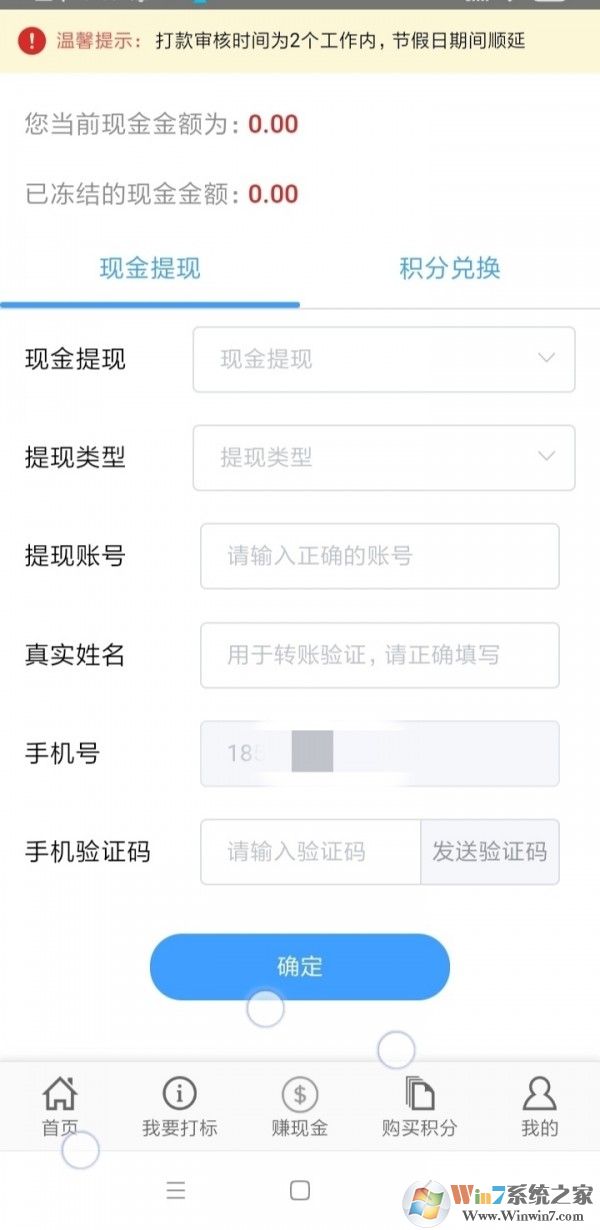The width and height of the screenshot is (600, 1230).
Task: Open the 现金提现 withdrawal method dropdown
Action: coord(384,360)
